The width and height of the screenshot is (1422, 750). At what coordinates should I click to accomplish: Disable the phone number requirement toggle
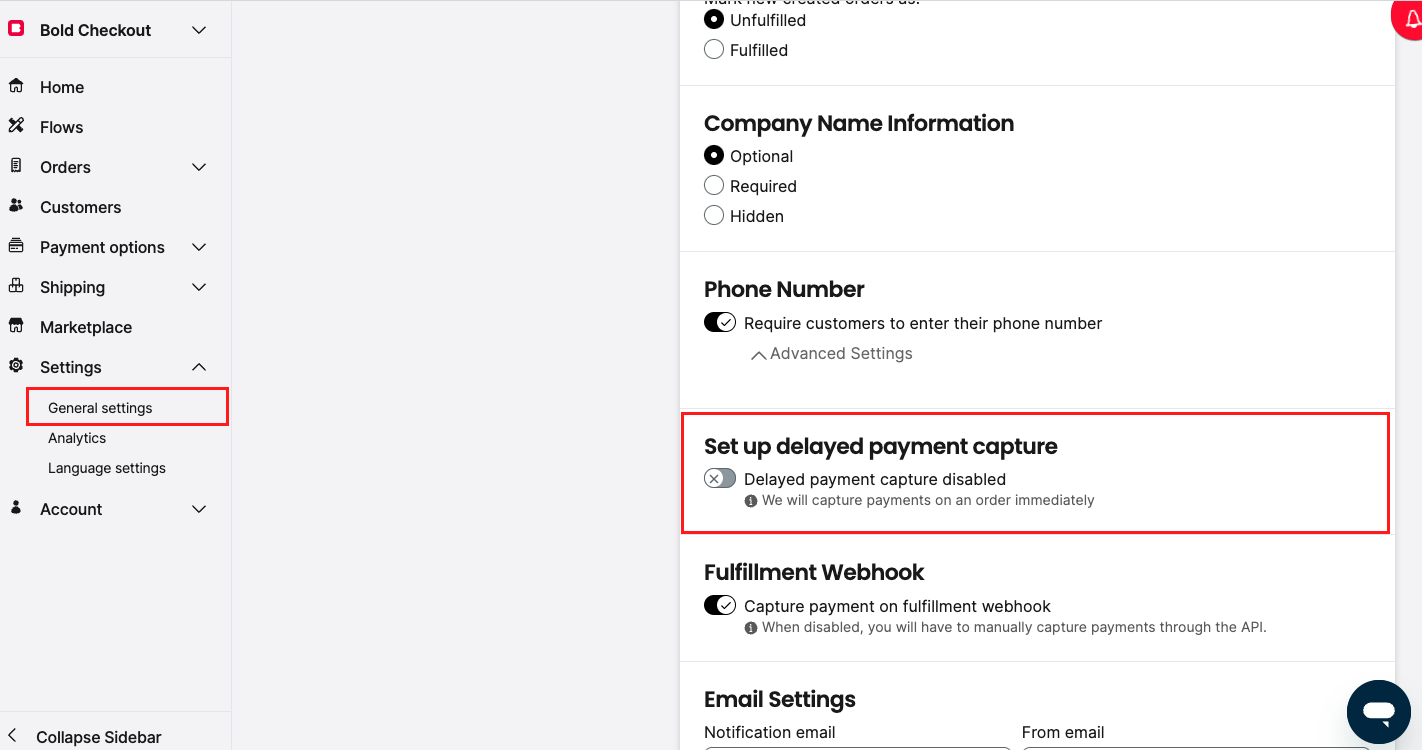point(719,322)
